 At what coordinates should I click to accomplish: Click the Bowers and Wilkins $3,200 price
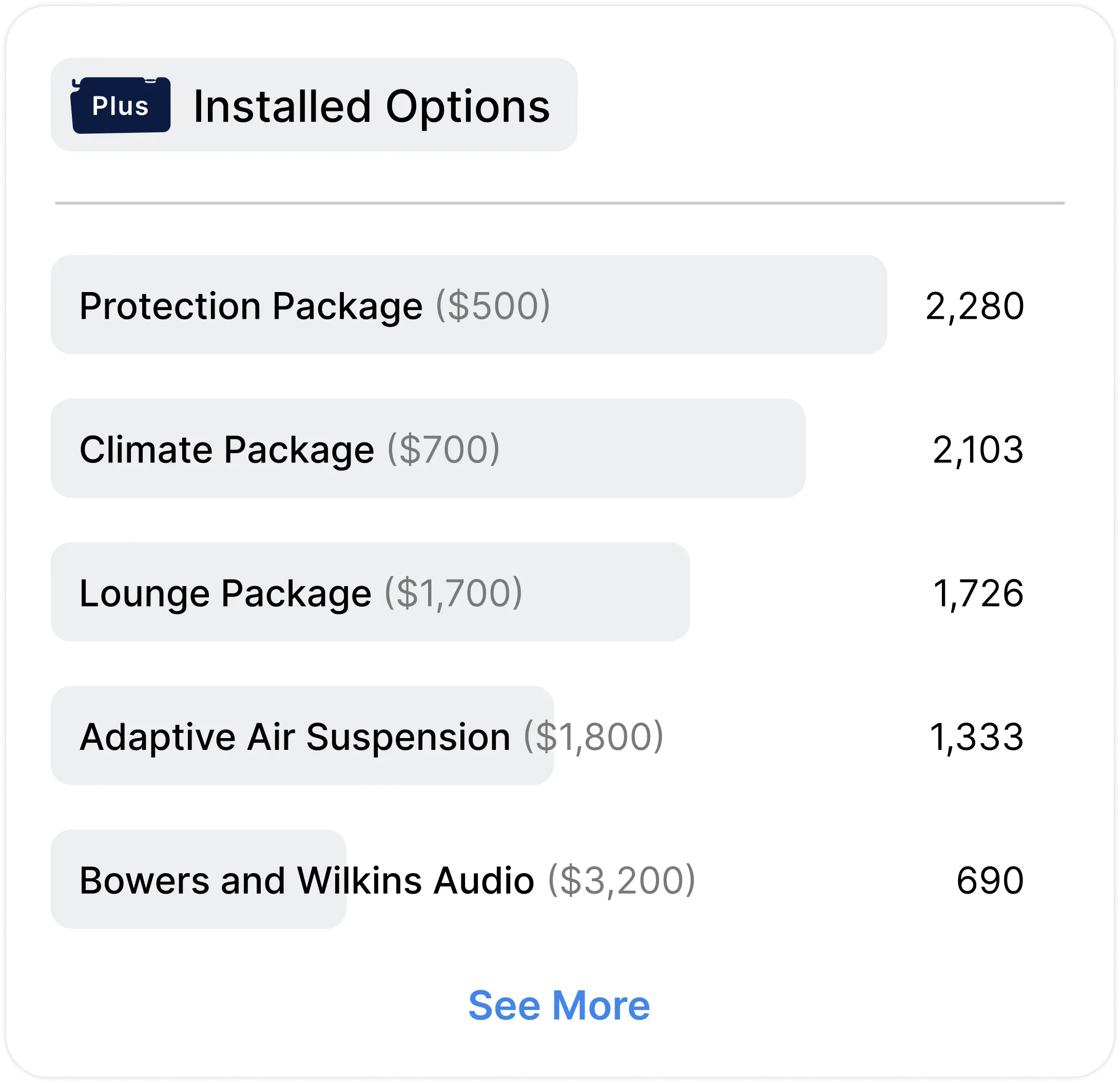click(x=622, y=880)
